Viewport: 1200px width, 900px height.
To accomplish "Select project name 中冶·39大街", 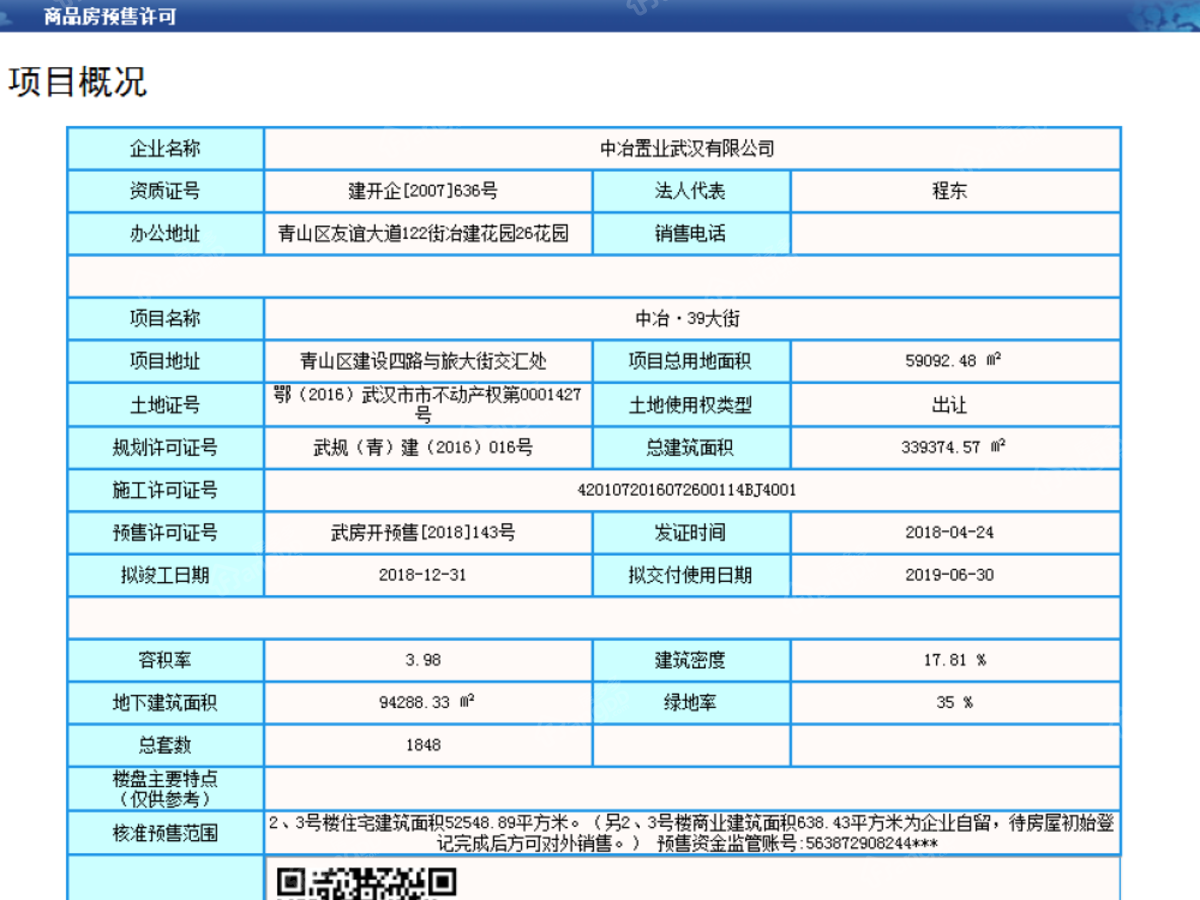I will tap(687, 319).
